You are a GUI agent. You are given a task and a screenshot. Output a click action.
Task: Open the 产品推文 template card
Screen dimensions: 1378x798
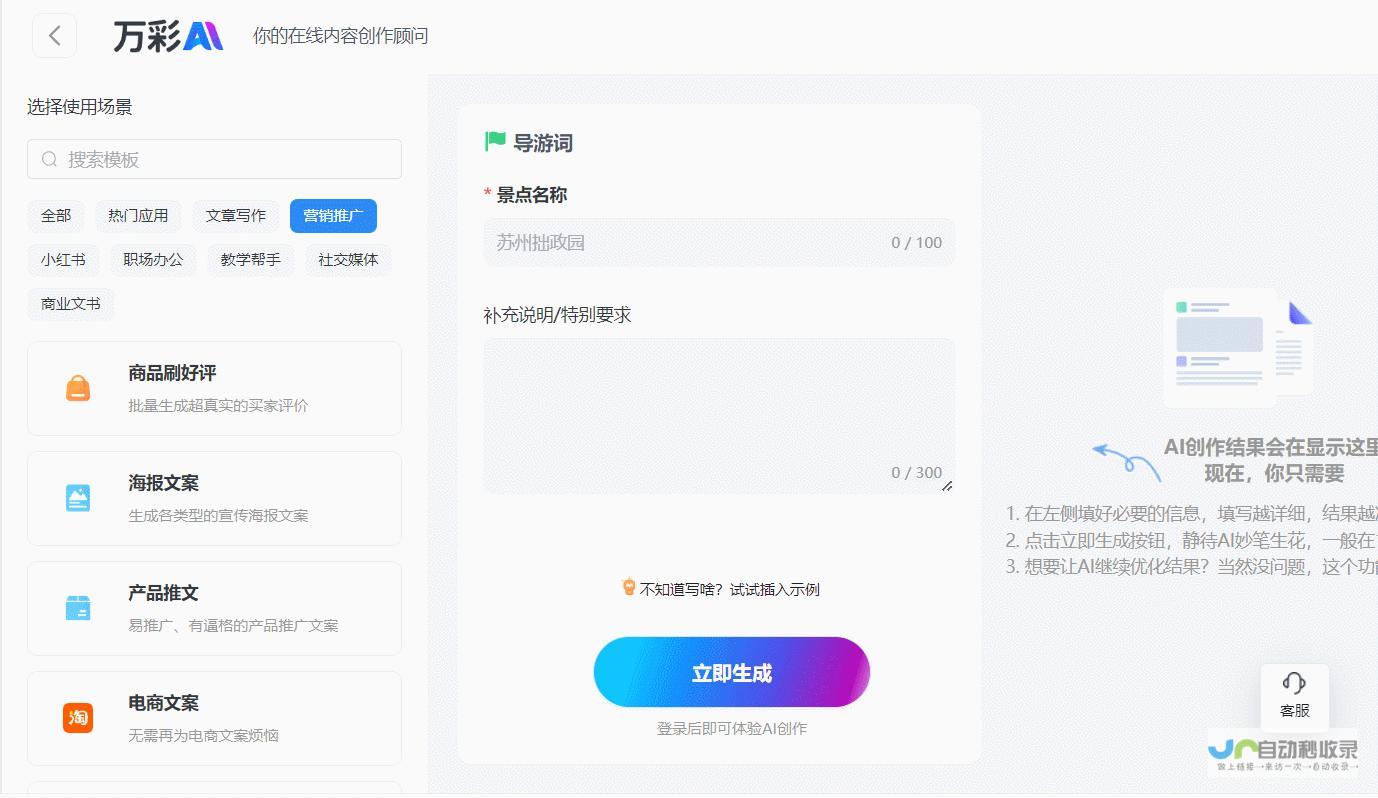[x=214, y=608]
